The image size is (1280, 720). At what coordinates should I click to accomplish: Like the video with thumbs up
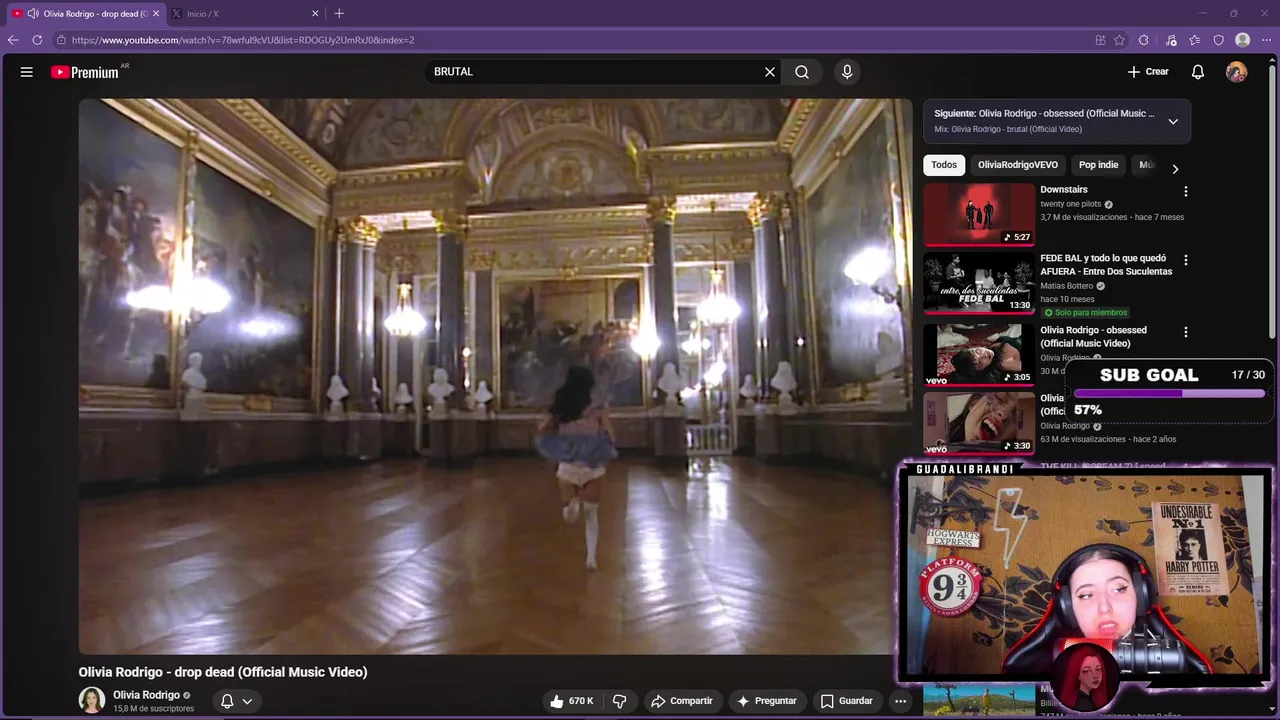tap(571, 701)
